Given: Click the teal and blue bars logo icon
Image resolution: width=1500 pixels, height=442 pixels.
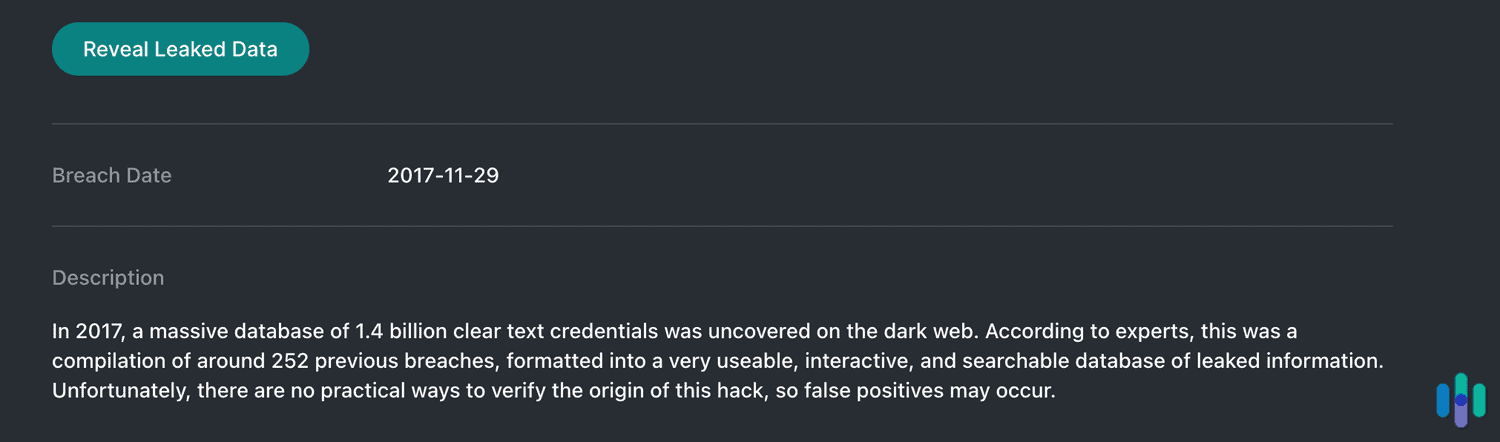Looking at the screenshot, I should [1460, 400].
